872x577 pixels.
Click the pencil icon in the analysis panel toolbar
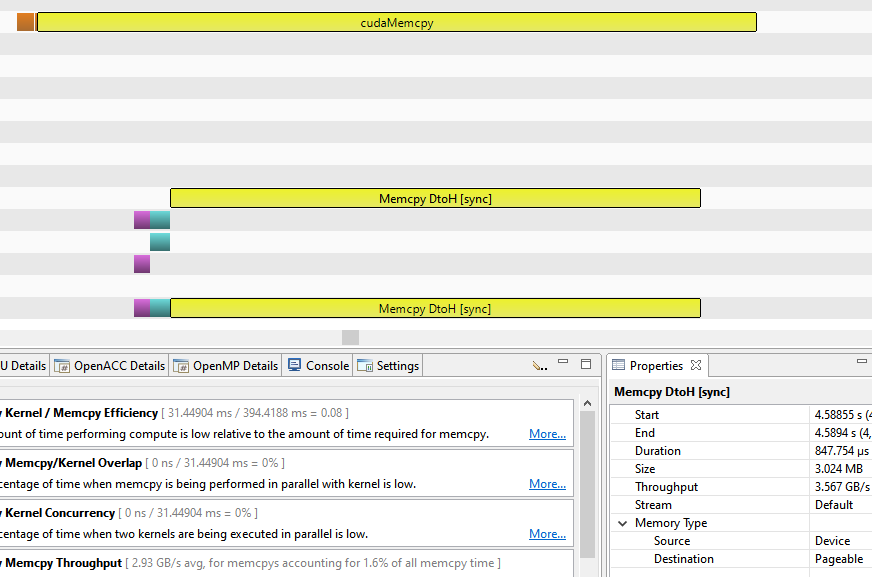pos(539,366)
